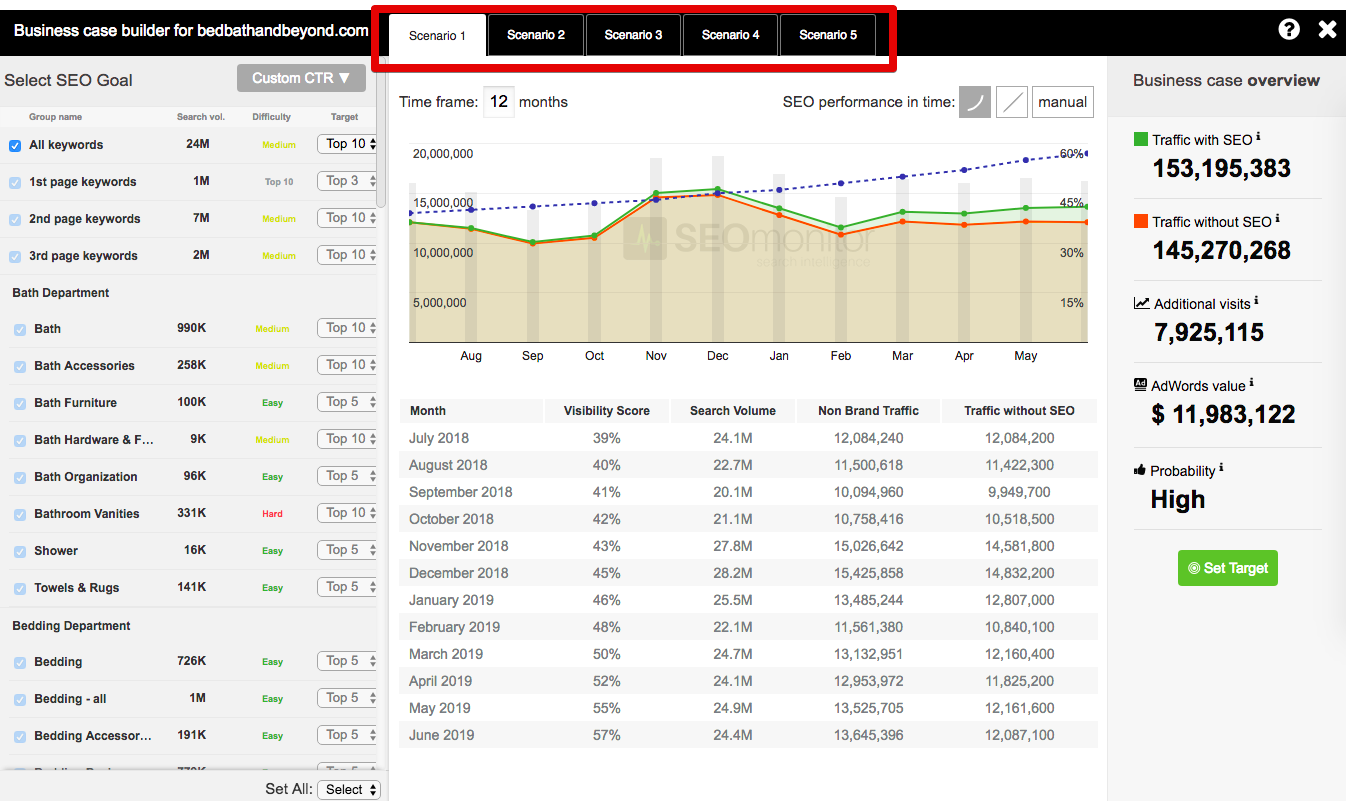1346x801 pixels.
Task: Click the Probability thumbs-up icon
Action: tap(1140, 470)
